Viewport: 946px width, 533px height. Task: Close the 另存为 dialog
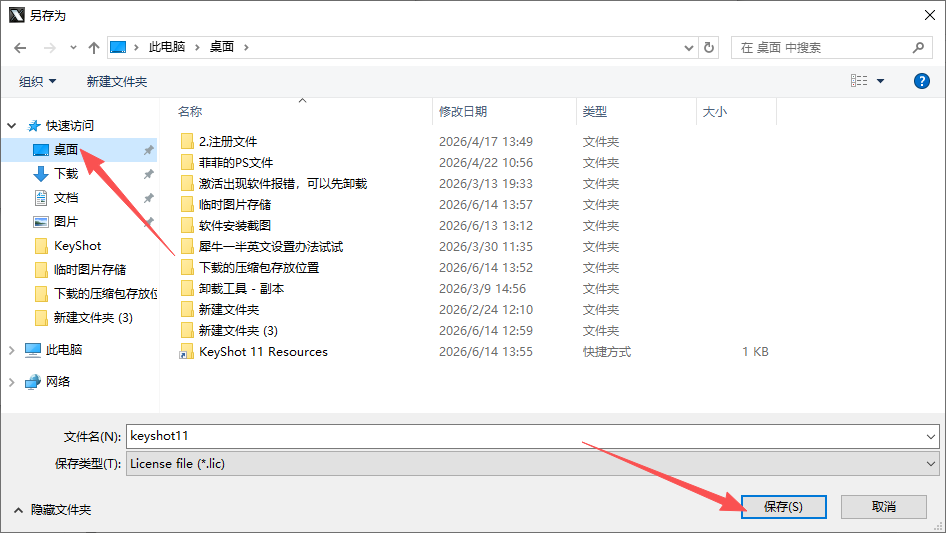pos(930,15)
